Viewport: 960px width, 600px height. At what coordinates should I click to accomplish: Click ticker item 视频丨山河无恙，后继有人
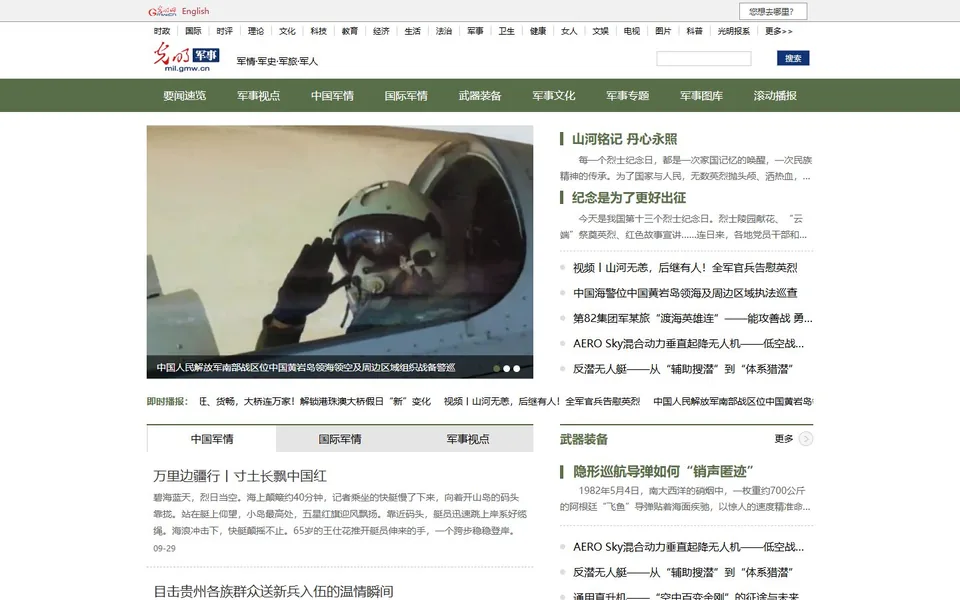click(542, 402)
